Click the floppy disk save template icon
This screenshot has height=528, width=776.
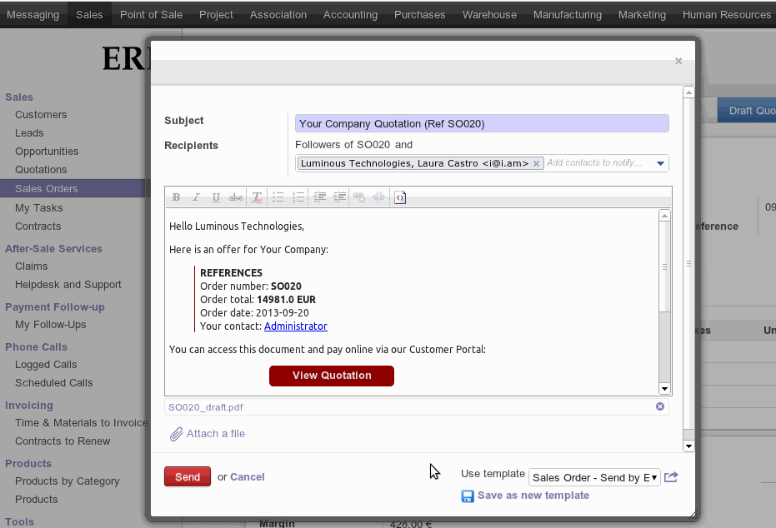pos(467,496)
